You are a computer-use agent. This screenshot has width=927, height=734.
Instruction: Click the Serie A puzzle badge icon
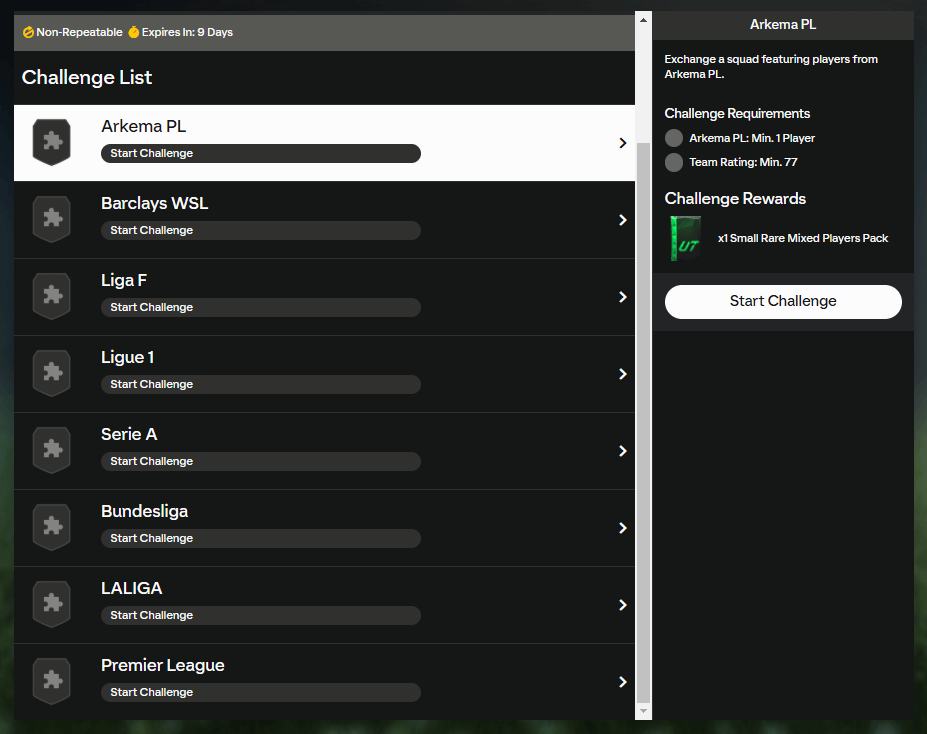pyautogui.click(x=52, y=450)
